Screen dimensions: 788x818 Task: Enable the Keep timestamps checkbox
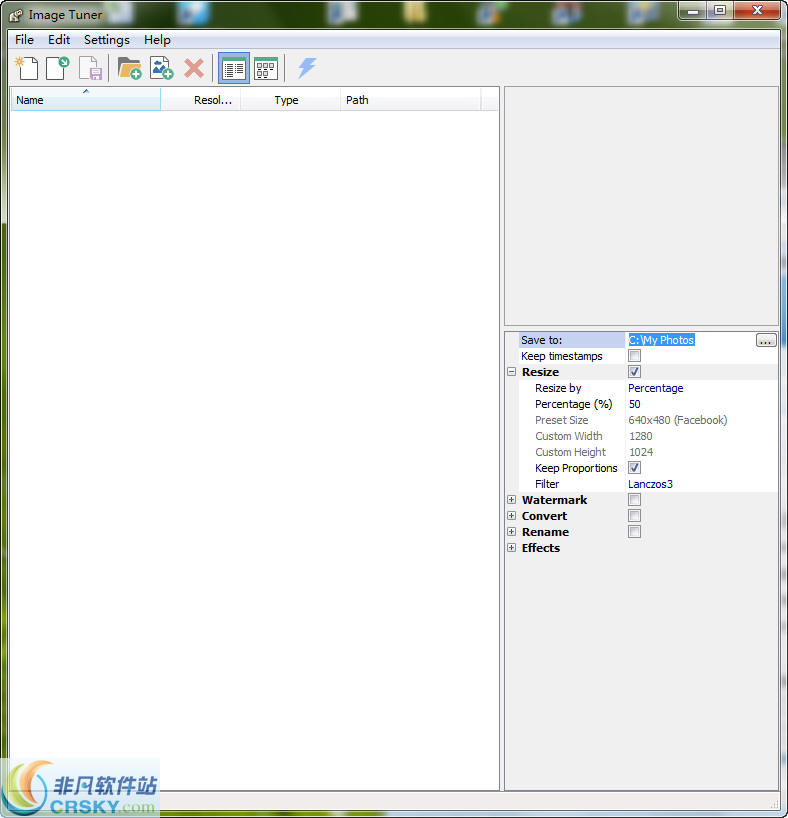point(634,356)
